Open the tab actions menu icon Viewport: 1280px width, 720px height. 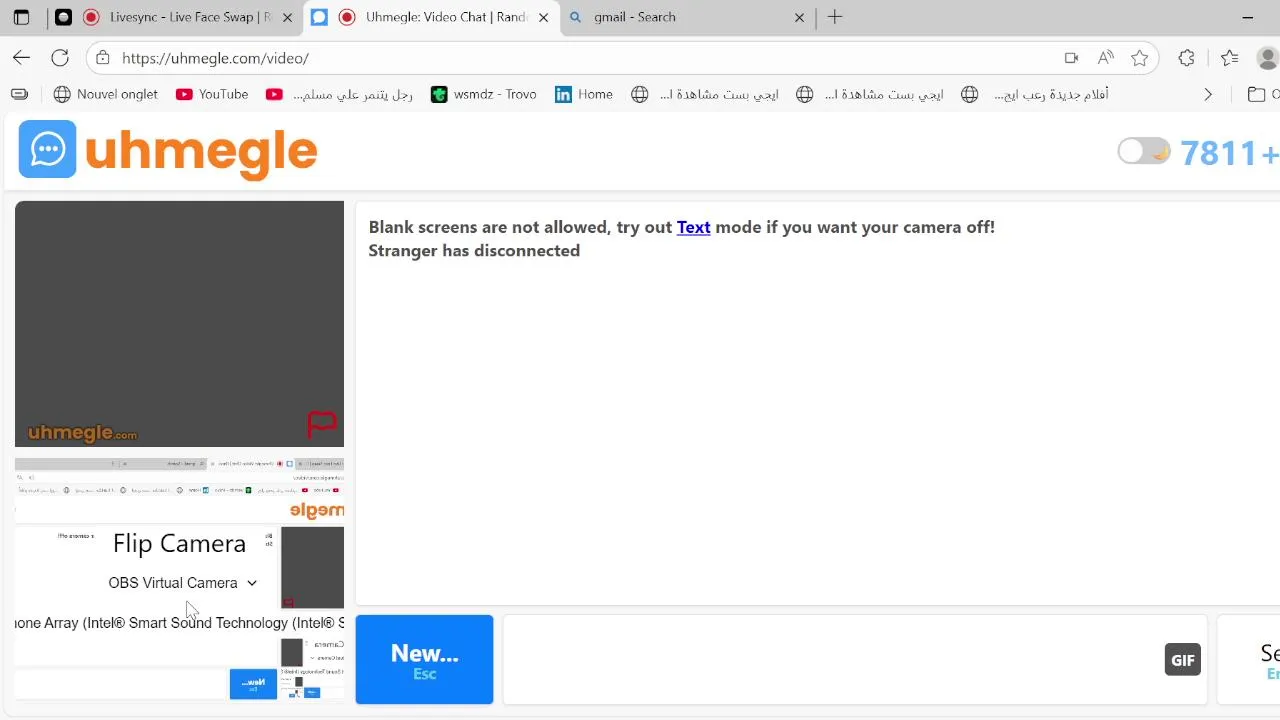[21, 17]
